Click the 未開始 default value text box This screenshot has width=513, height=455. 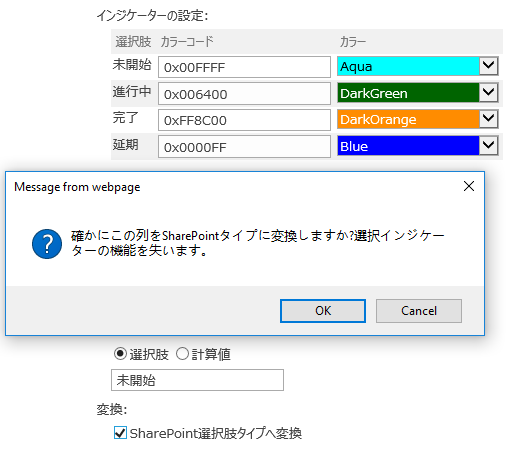197,380
